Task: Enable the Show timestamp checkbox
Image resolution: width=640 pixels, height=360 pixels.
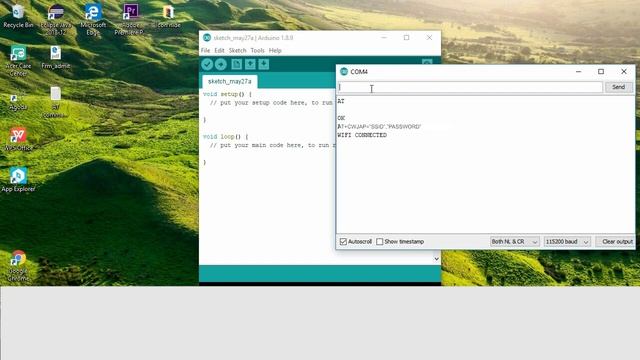Action: click(x=380, y=242)
